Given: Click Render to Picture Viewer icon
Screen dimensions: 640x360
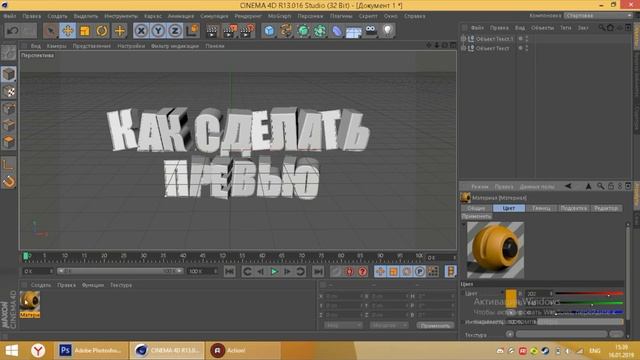Looking at the screenshot, I should (229, 31).
